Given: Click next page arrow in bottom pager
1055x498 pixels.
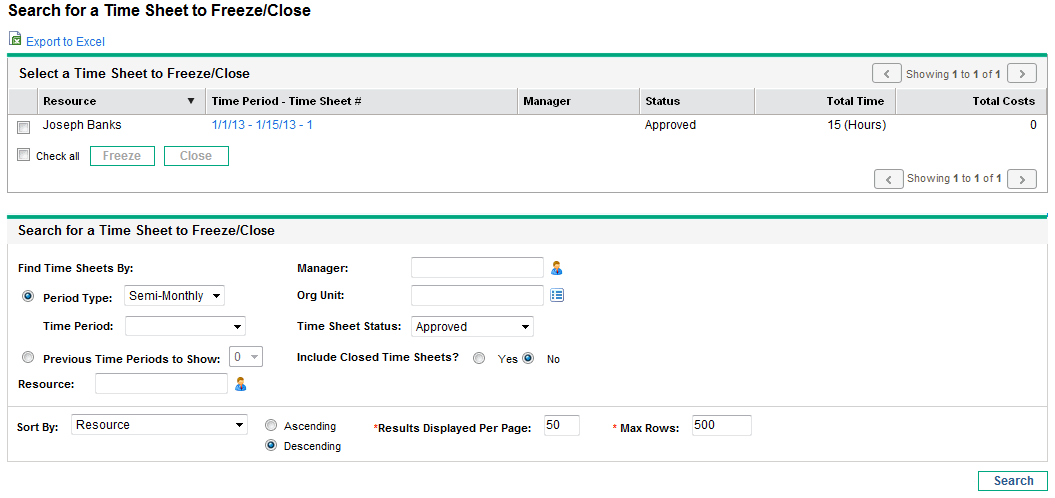Looking at the screenshot, I should coord(1021,179).
